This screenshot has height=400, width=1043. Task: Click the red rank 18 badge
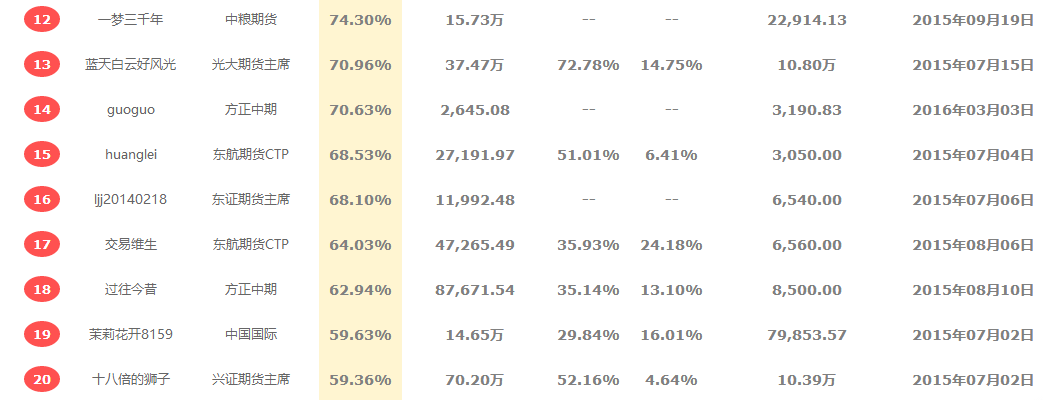tap(42, 290)
